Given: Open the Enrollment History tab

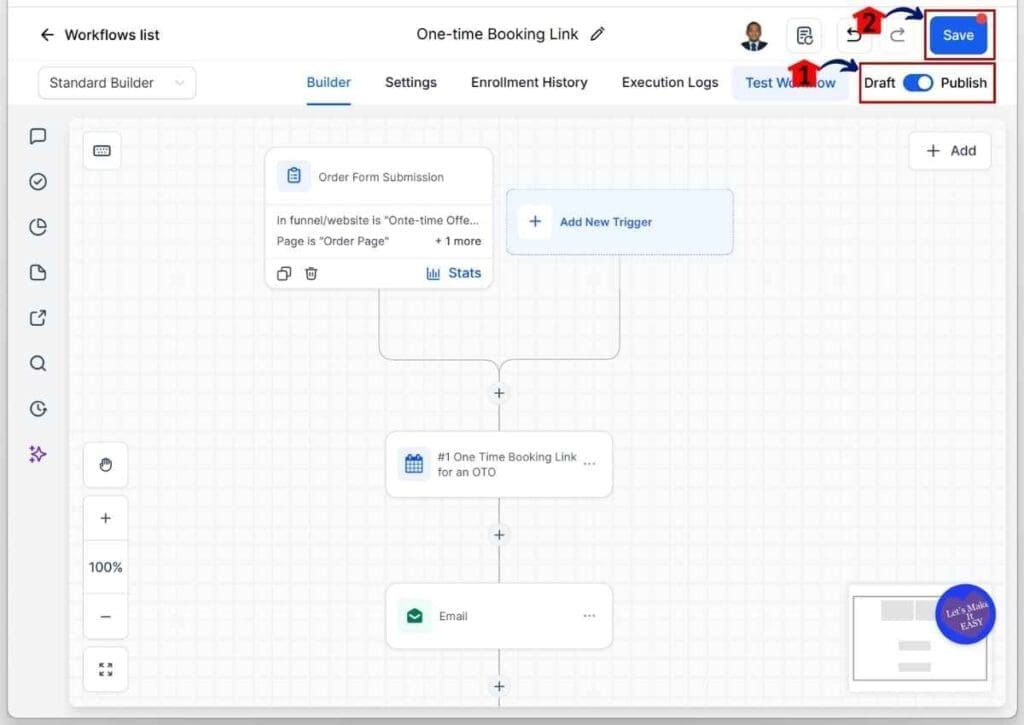Looking at the screenshot, I should point(529,83).
